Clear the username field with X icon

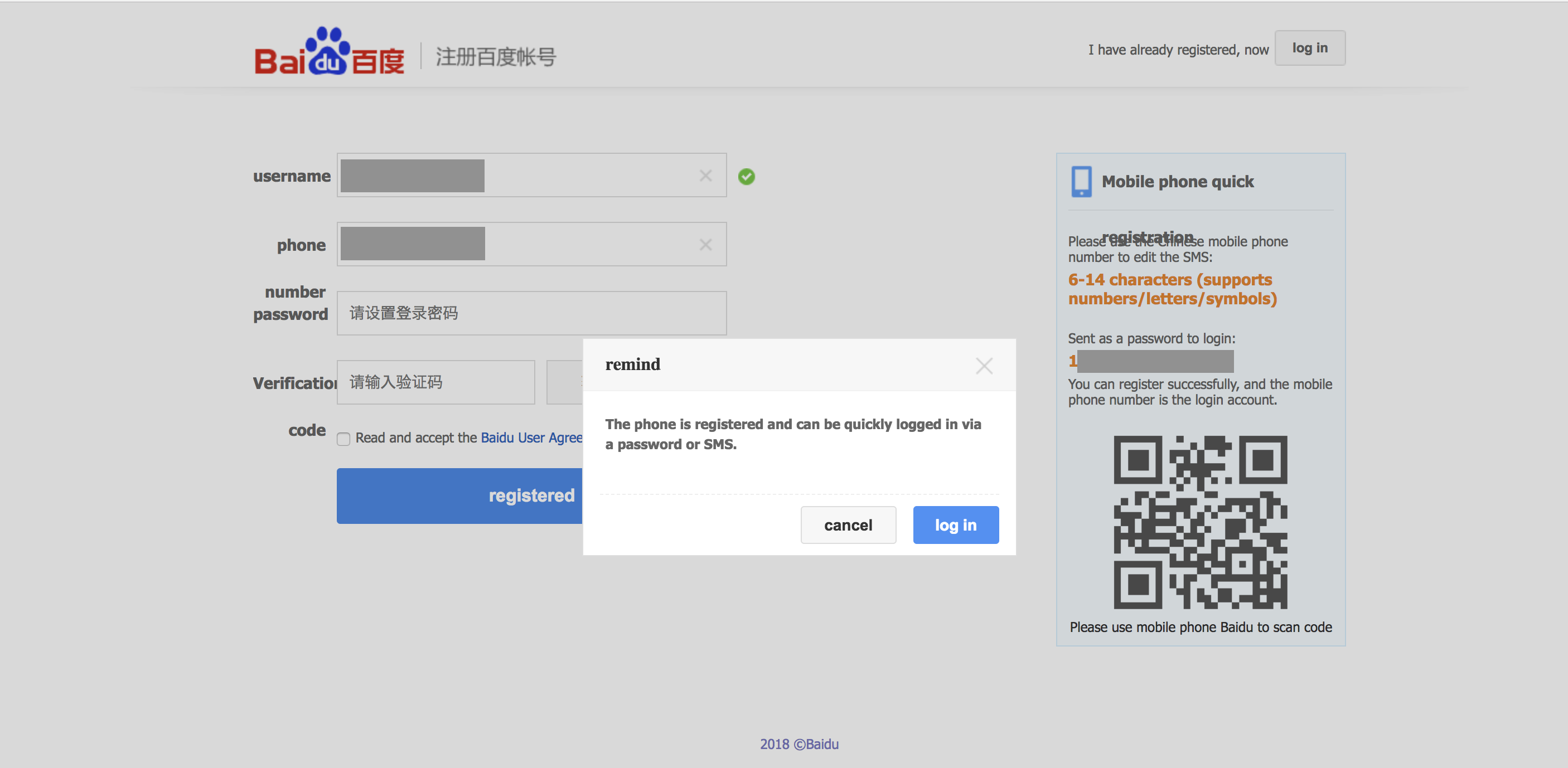pyautogui.click(x=705, y=176)
